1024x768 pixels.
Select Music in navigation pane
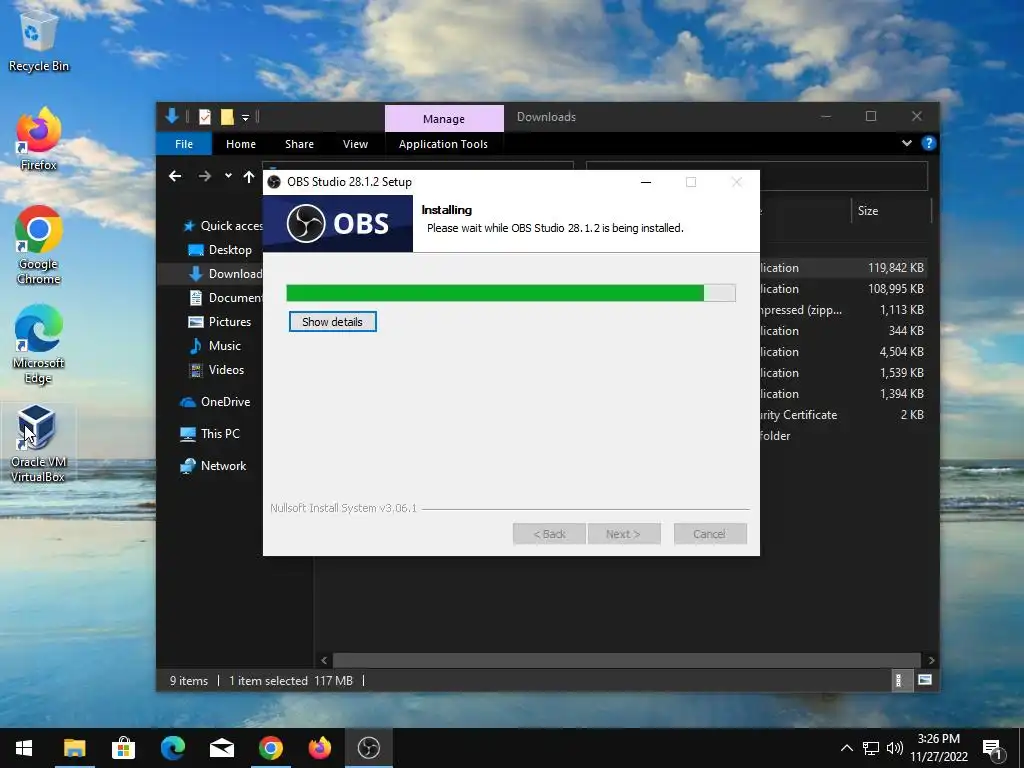click(215, 346)
